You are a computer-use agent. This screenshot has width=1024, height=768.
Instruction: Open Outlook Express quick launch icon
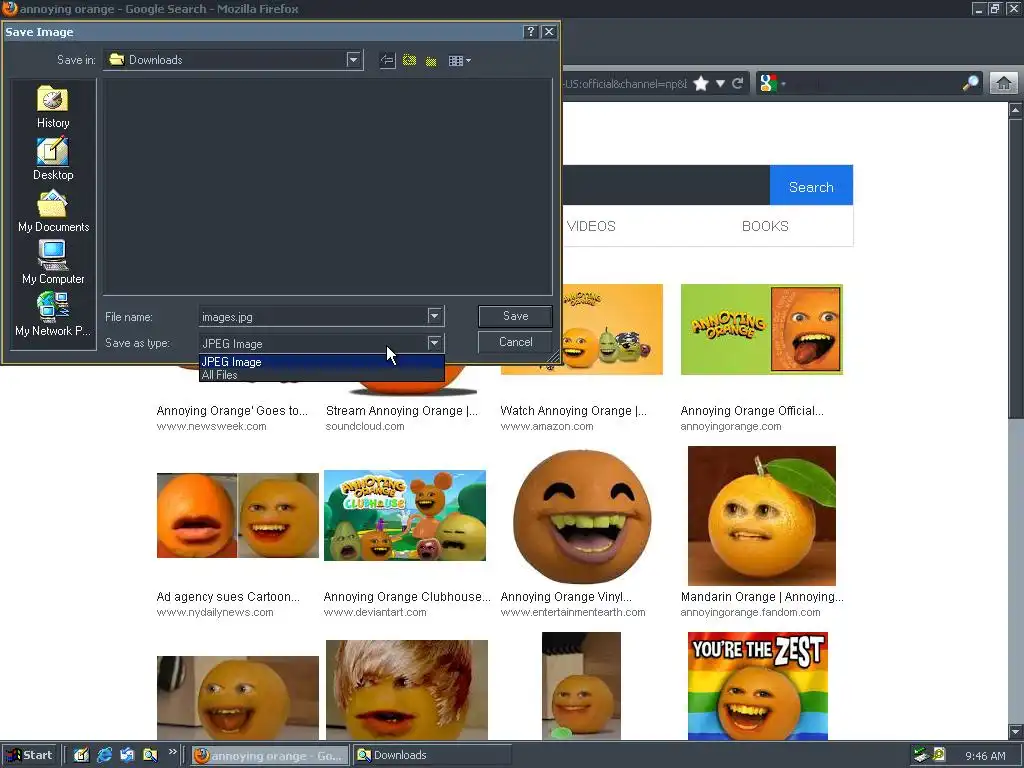pos(127,755)
